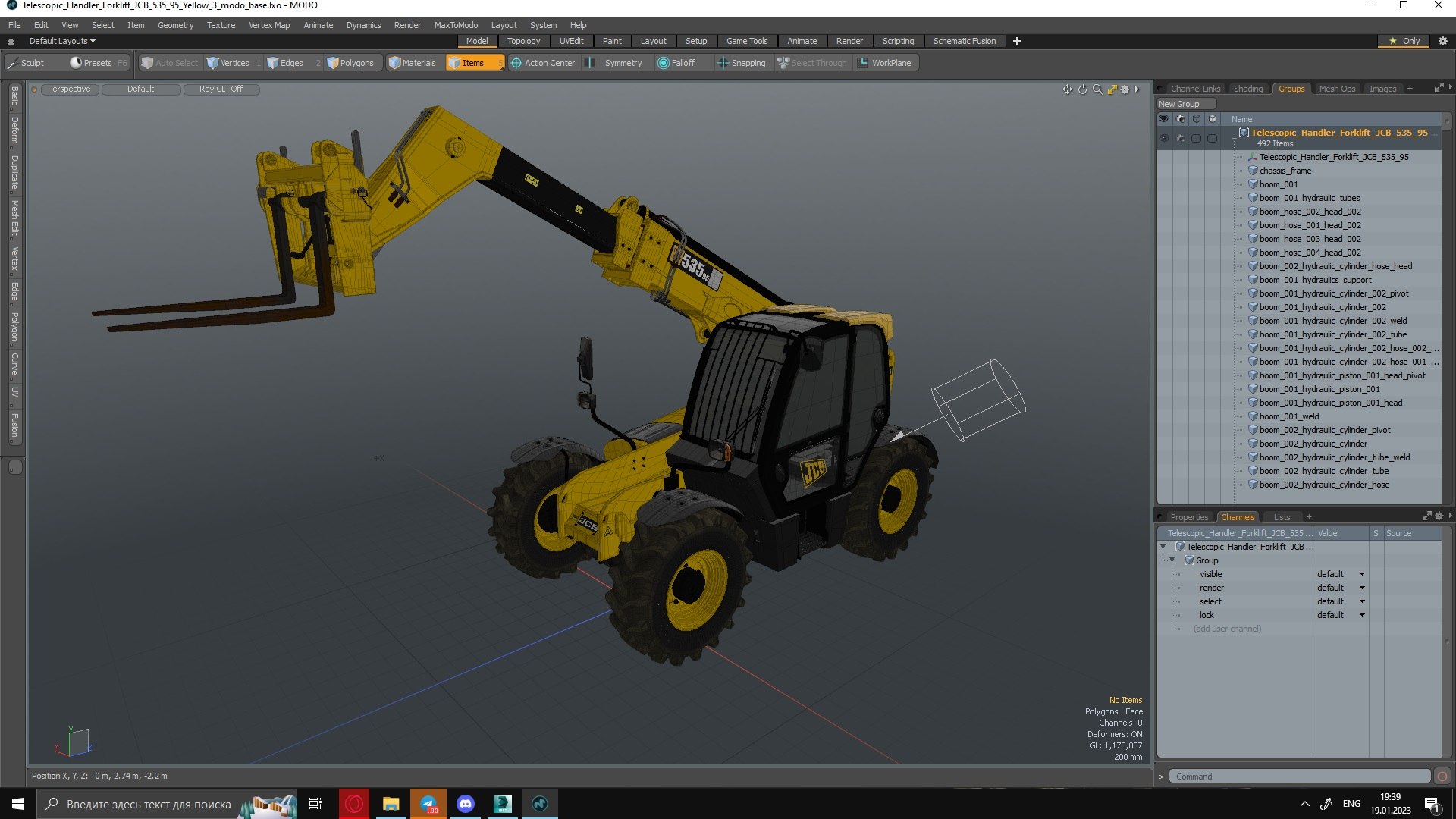Switch to Polygons selection mode
The image size is (1456, 819).
[352, 63]
